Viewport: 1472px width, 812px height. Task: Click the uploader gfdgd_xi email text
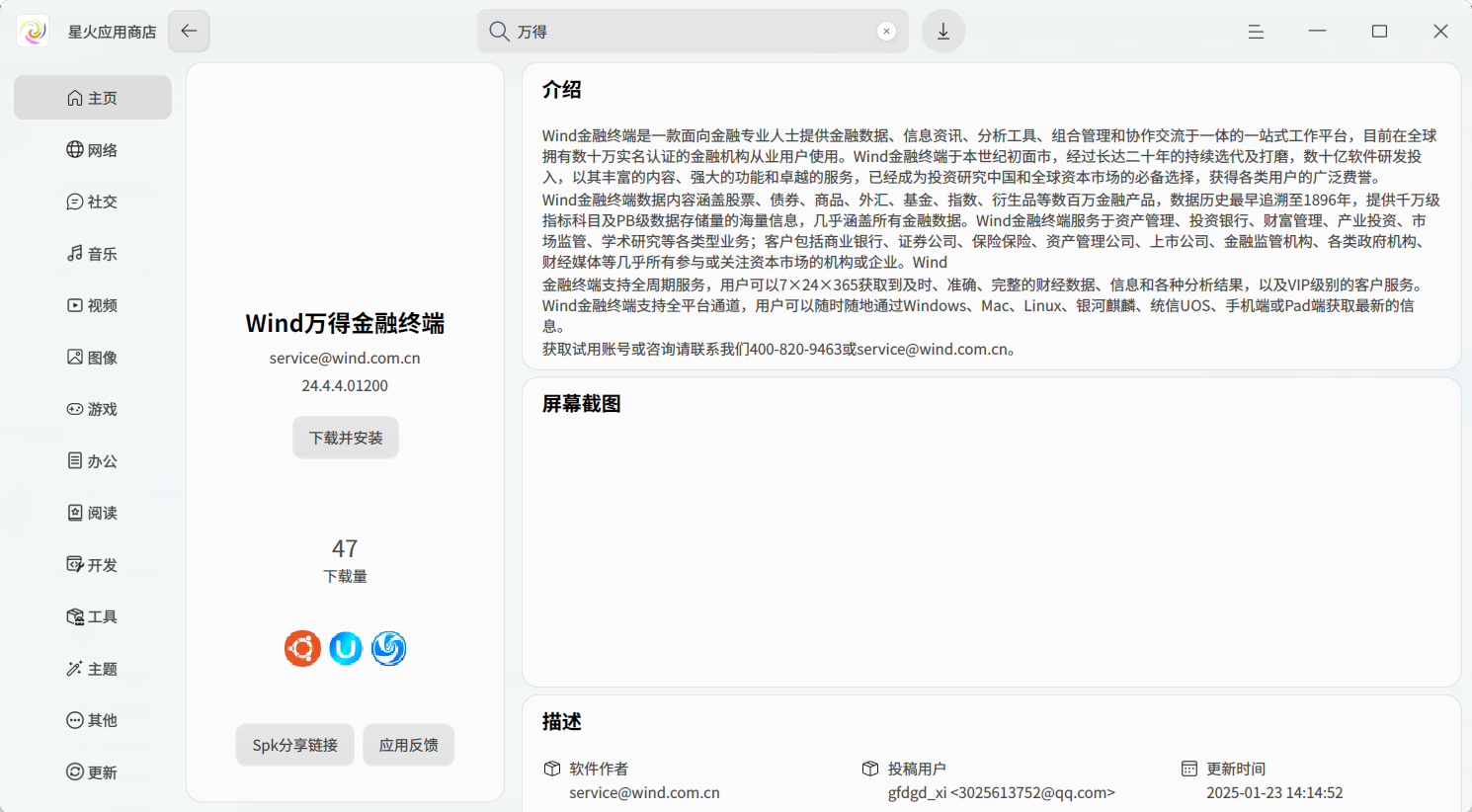1002,792
